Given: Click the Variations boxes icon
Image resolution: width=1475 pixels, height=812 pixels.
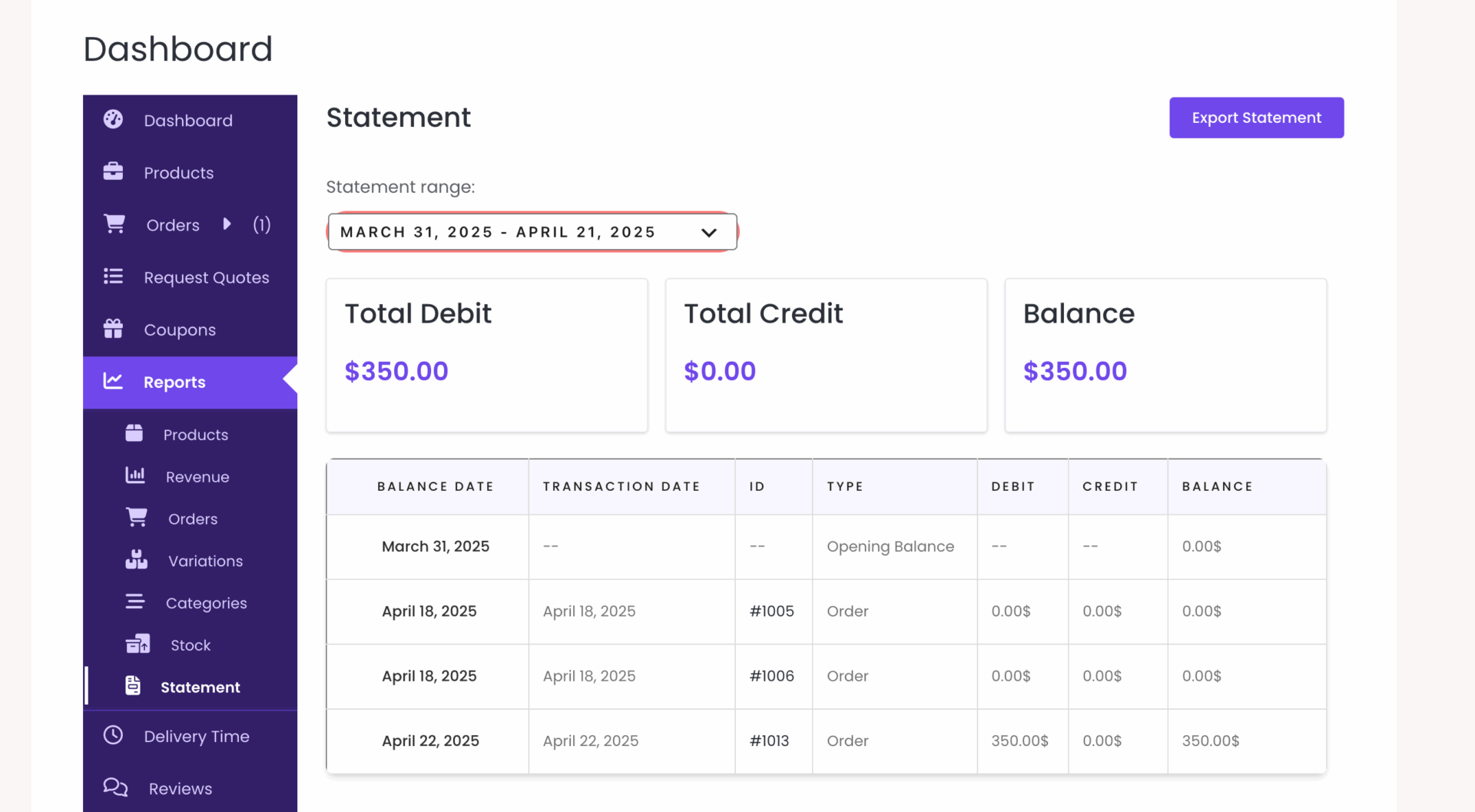Looking at the screenshot, I should click(137, 559).
